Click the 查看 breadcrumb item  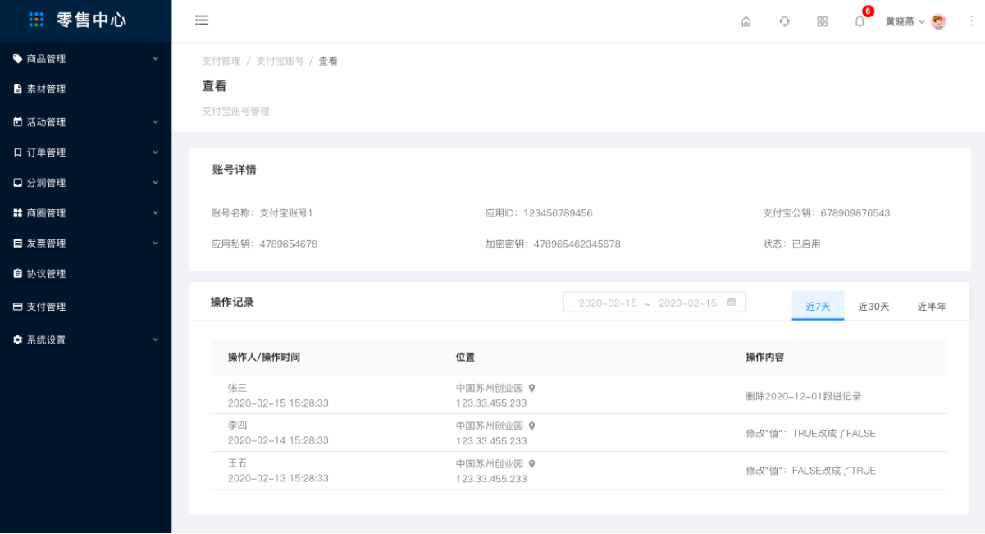328,61
